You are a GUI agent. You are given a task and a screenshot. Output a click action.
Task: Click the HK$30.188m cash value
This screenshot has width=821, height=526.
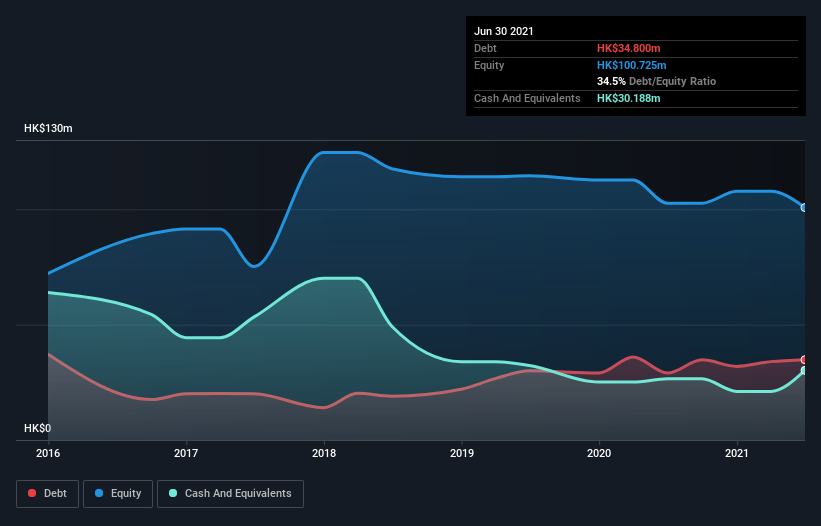(628, 98)
